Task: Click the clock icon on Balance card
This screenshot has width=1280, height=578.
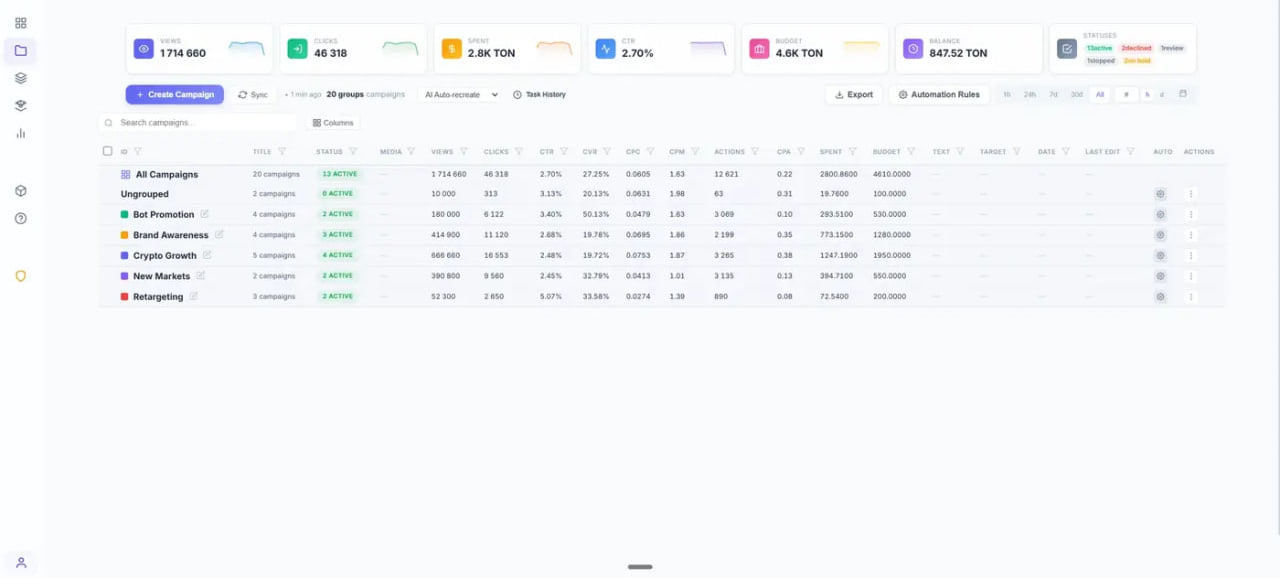Action: pyautogui.click(x=913, y=48)
